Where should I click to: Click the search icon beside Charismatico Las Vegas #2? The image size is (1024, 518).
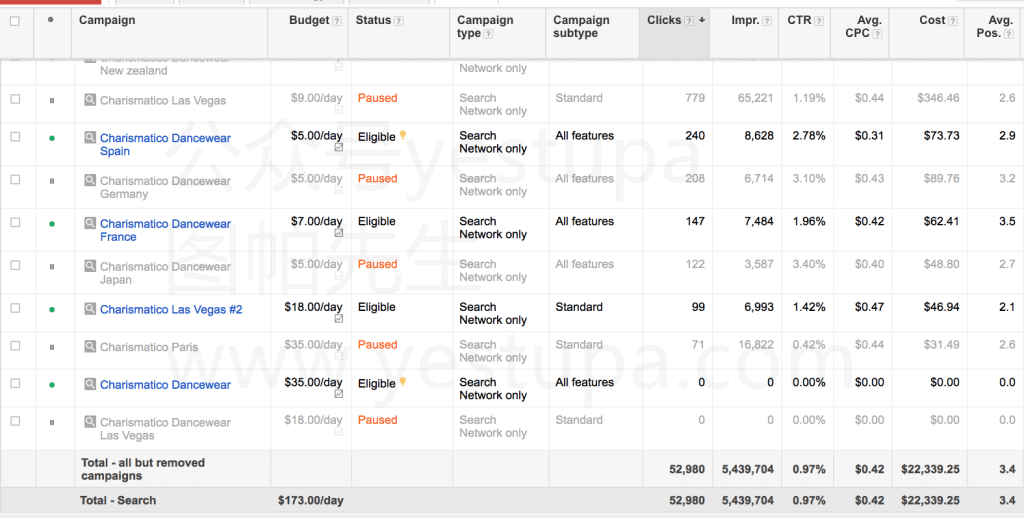click(x=90, y=309)
